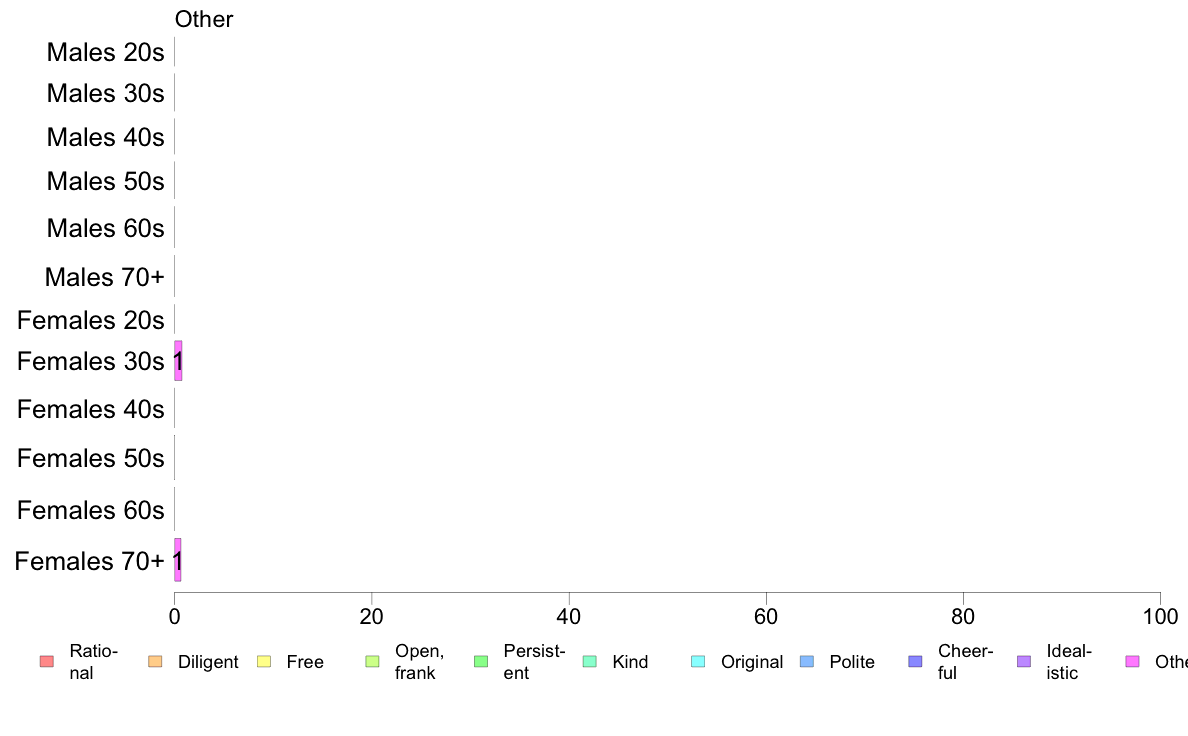The width and height of the screenshot is (1188, 736).
Task: Select the yellow Free legend swatch
Action: pos(264,661)
